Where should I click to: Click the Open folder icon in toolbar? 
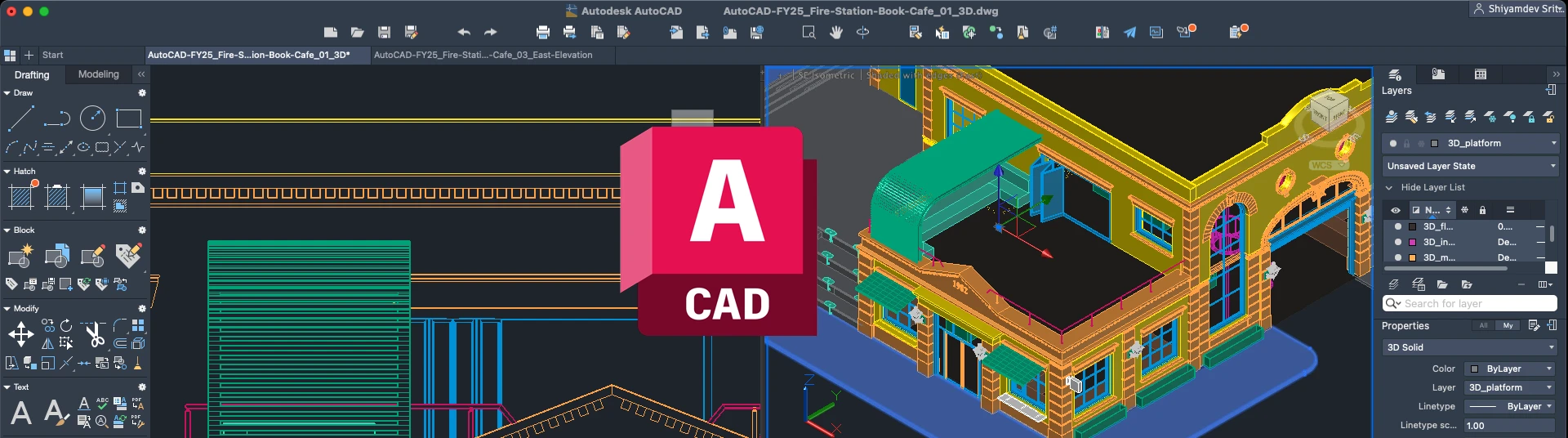pyautogui.click(x=357, y=33)
